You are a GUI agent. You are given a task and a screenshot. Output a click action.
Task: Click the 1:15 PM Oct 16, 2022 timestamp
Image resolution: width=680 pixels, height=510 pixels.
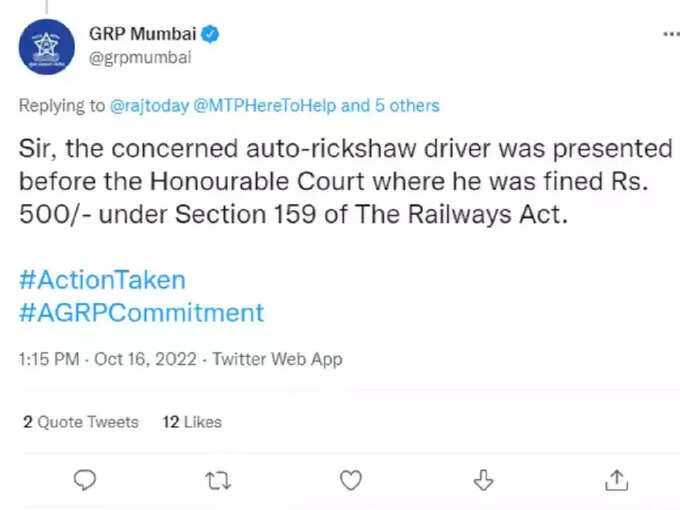tap(108, 359)
